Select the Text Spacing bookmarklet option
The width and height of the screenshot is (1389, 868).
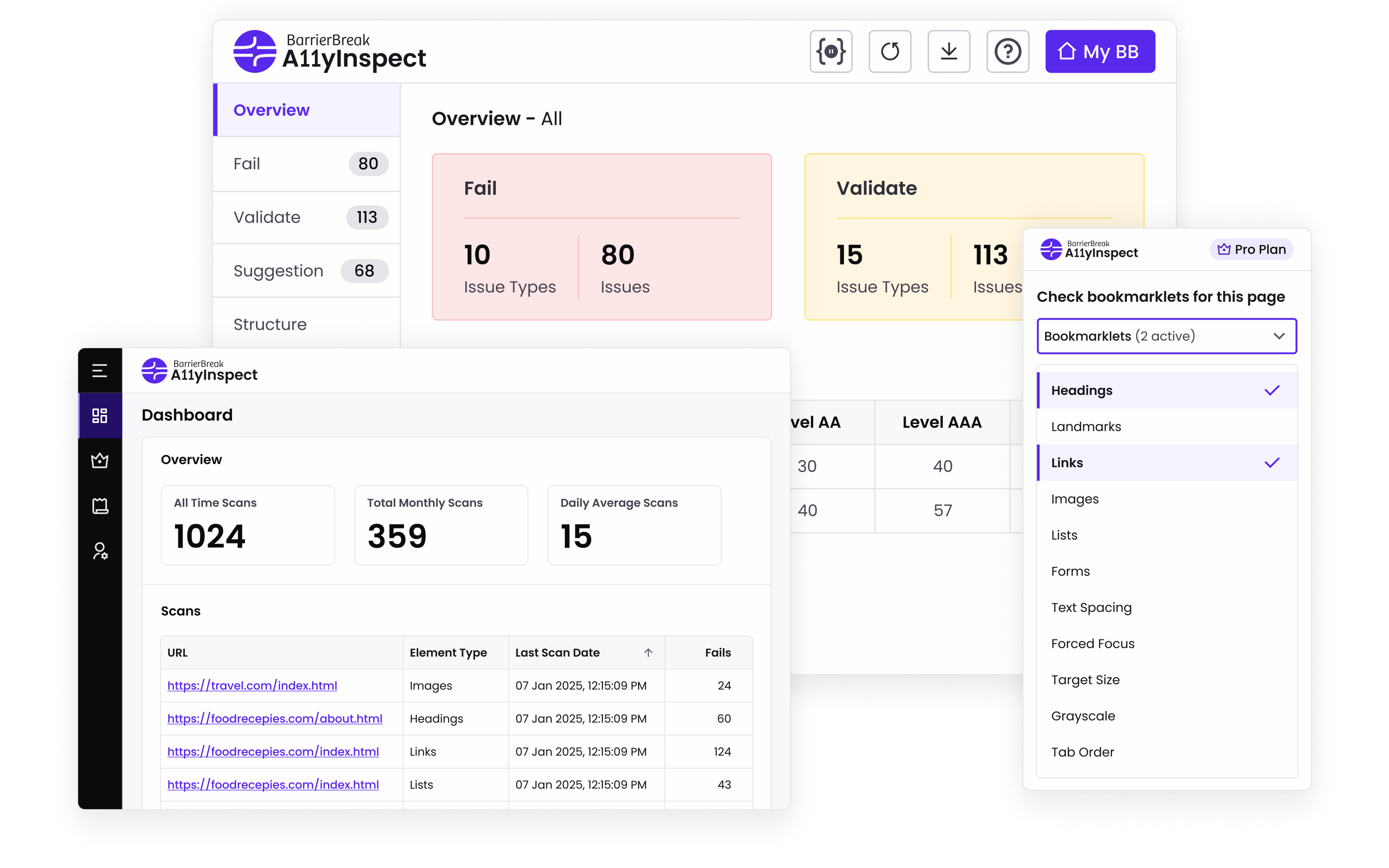click(1091, 608)
